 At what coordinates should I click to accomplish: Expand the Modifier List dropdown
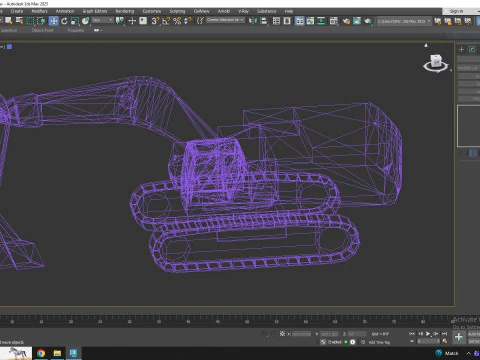click(469, 68)
